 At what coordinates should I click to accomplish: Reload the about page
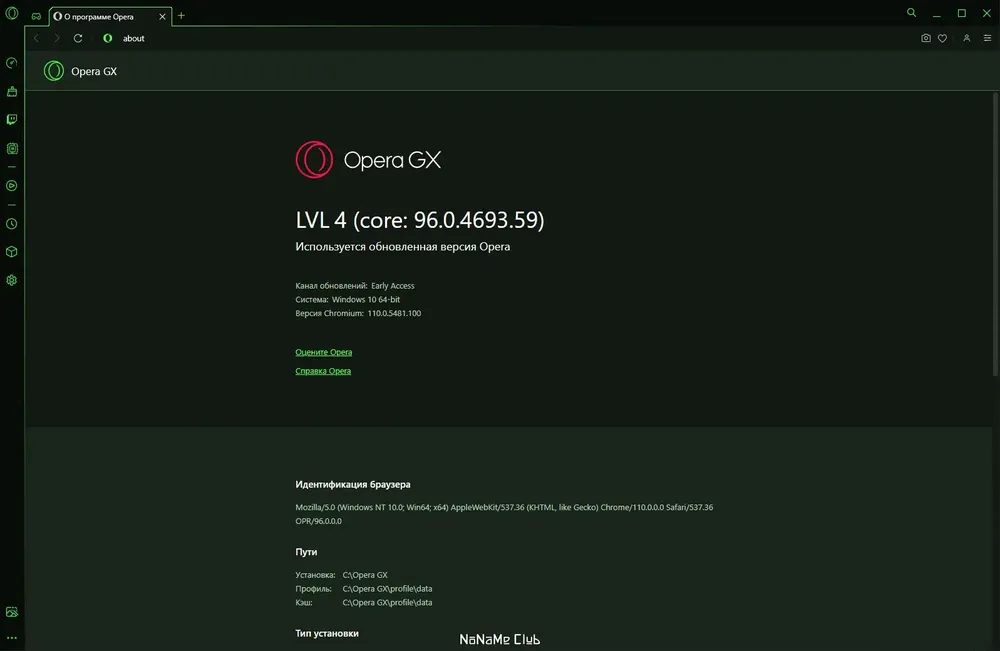[x=78, y=38]
